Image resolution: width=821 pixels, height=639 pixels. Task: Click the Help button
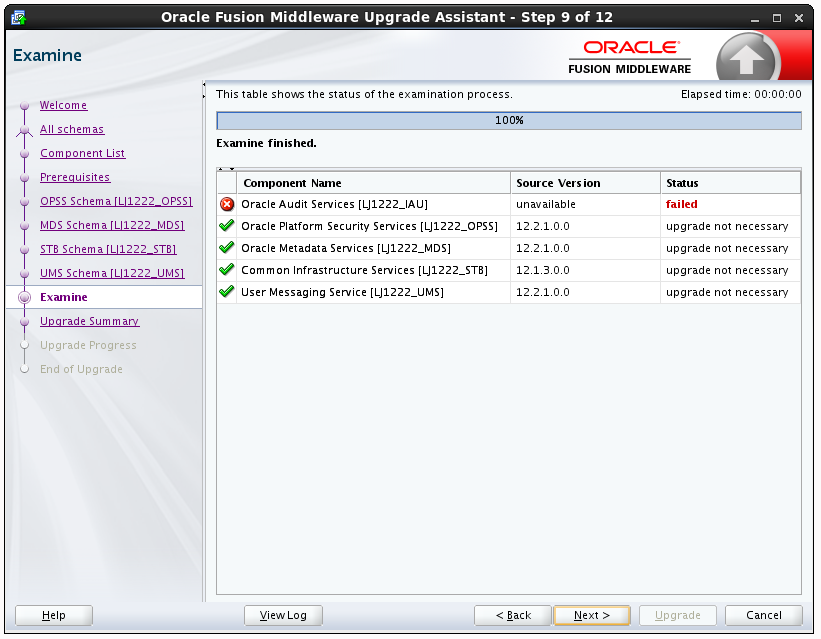tap(54, 615)
